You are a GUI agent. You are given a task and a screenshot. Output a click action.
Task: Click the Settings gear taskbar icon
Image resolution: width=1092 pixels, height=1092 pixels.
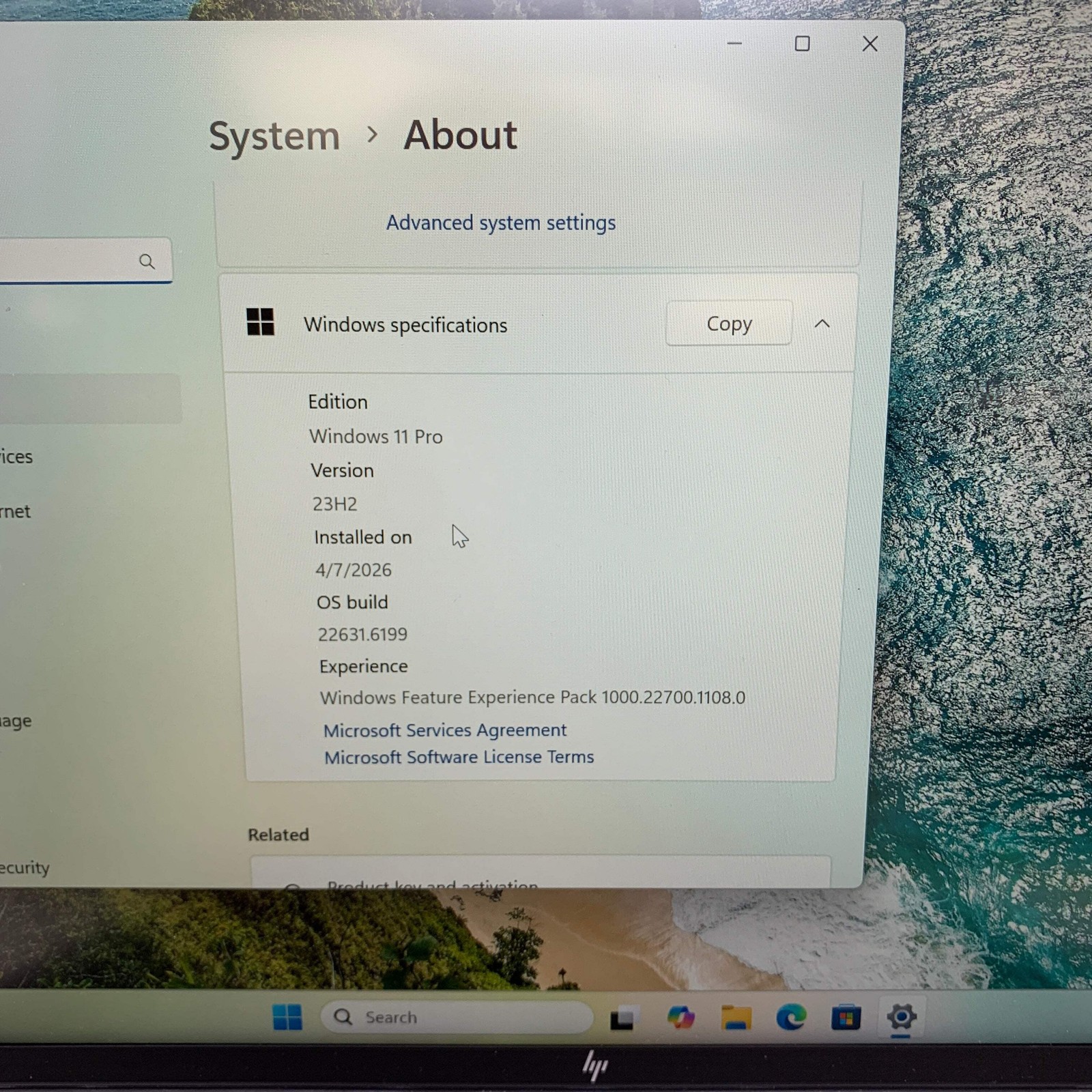pos(901,1018)
